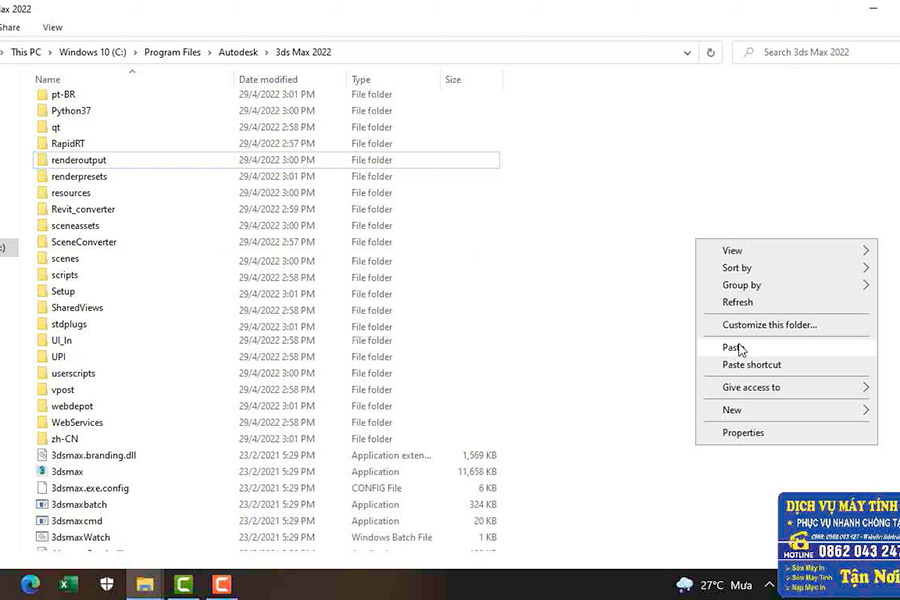Navigate to Windows 10 (C:) breadcrumb
Screen dimensions: 900x600
coord(92,52)
